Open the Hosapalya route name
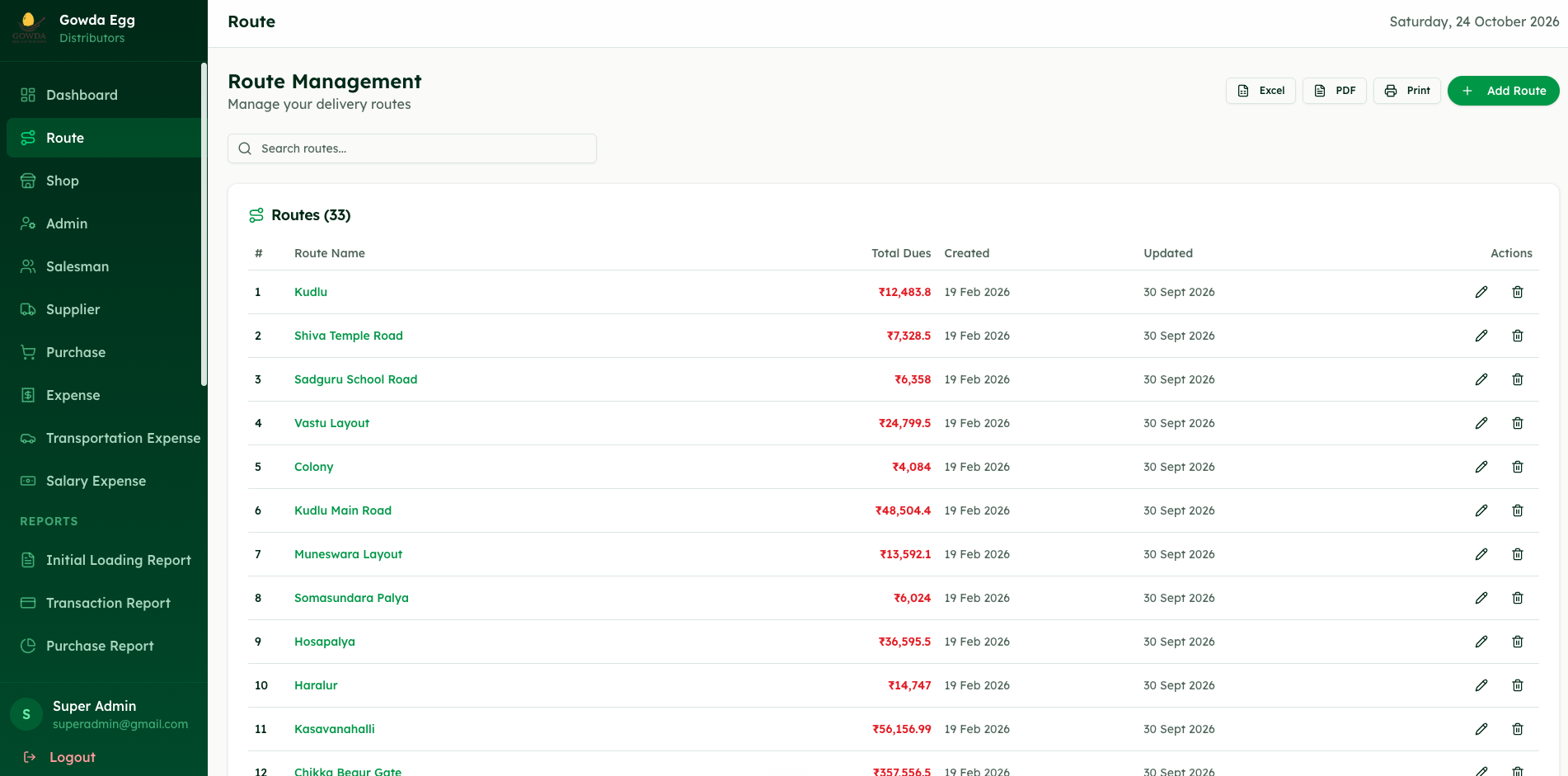1568x776 pixels. 325,642
